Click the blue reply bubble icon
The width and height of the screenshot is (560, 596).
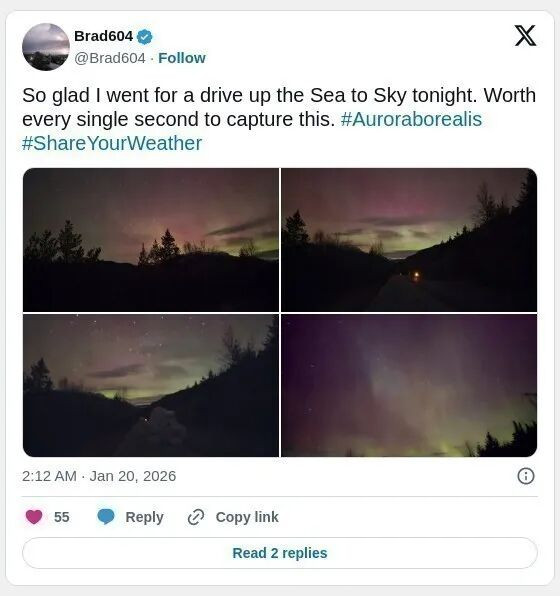pos(106,517)
